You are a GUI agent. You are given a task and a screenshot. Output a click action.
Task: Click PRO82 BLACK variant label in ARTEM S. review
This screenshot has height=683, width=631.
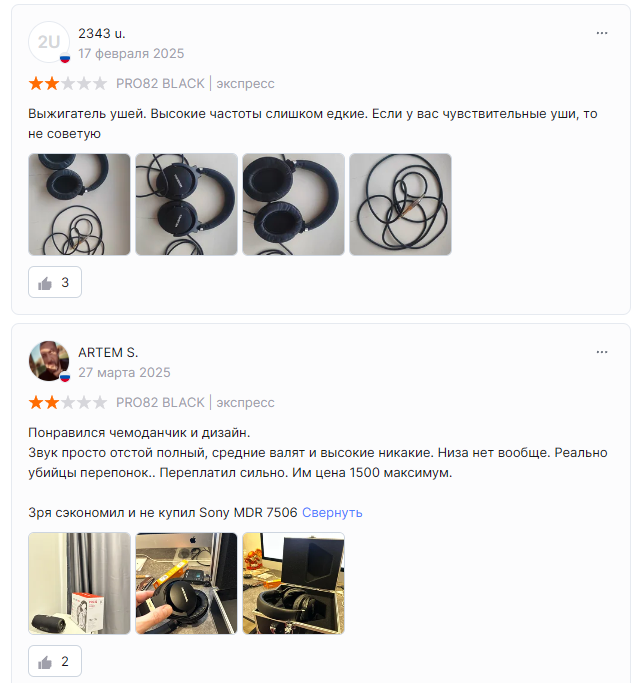(160, 402)
